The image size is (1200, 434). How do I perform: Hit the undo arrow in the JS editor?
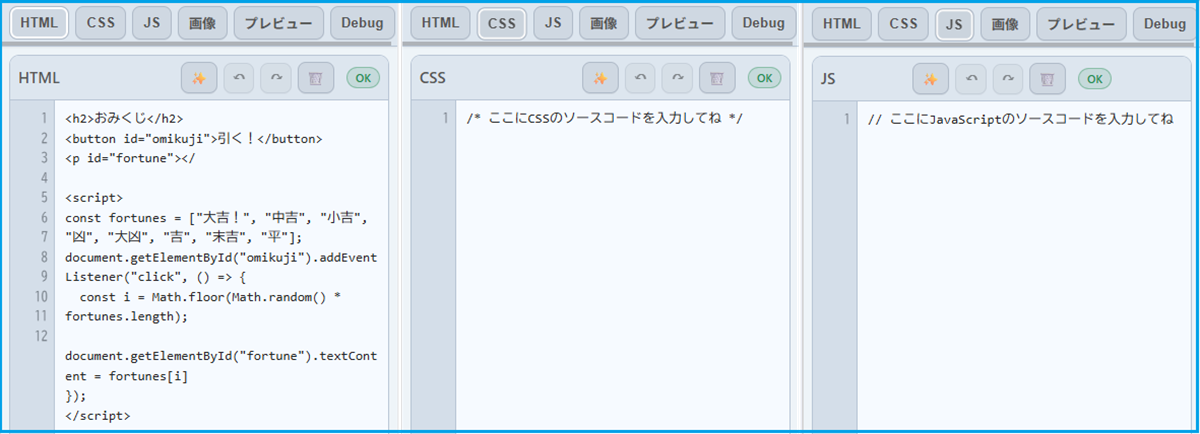pyautogui.click(x=969, y=78)
